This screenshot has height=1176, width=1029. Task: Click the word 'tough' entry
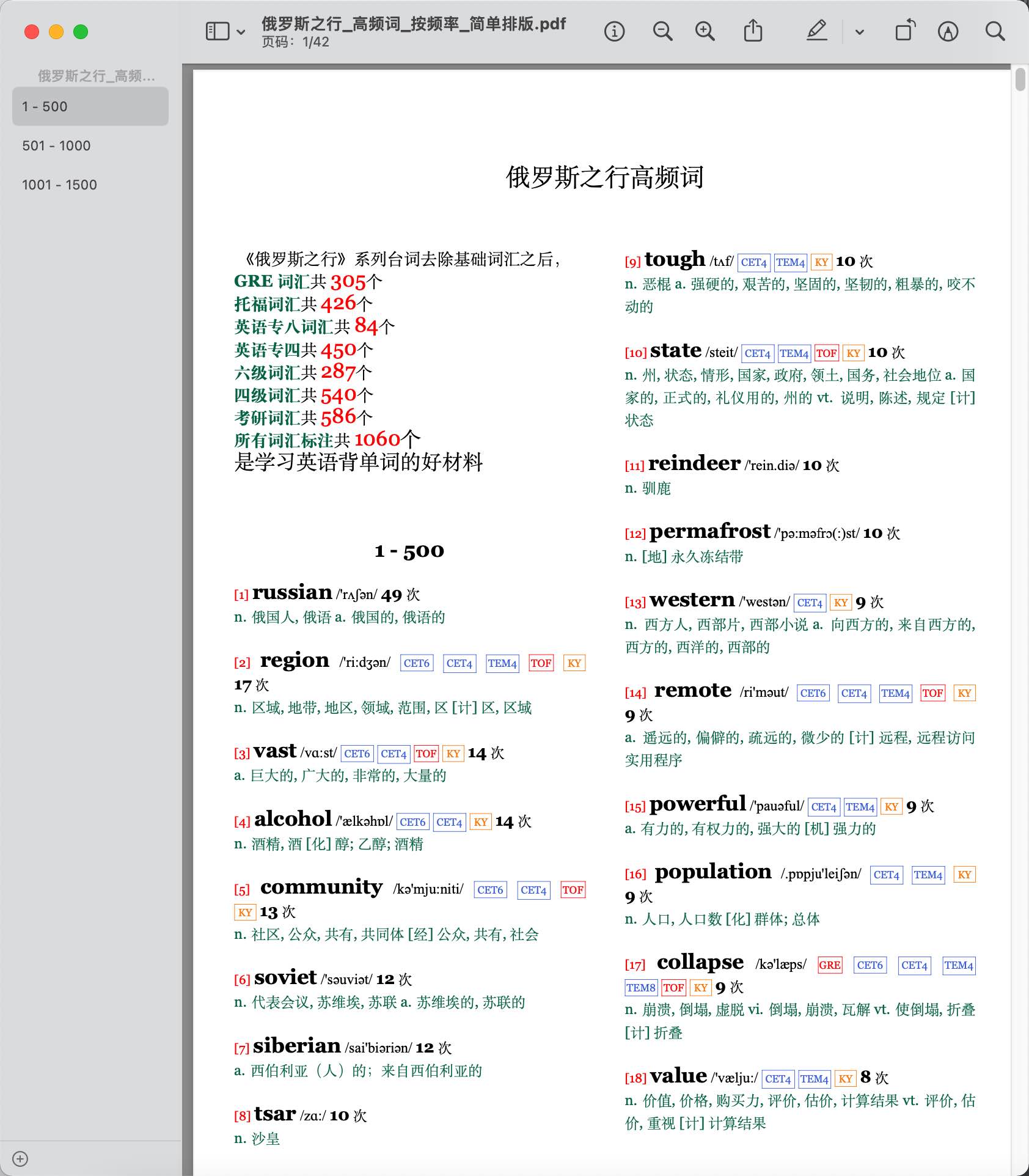(x=675, y=260)
